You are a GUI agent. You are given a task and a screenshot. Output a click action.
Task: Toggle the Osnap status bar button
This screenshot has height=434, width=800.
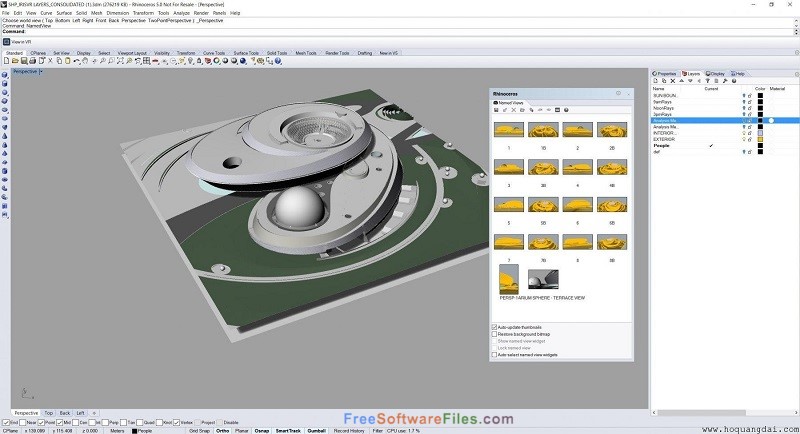(262, 431)
